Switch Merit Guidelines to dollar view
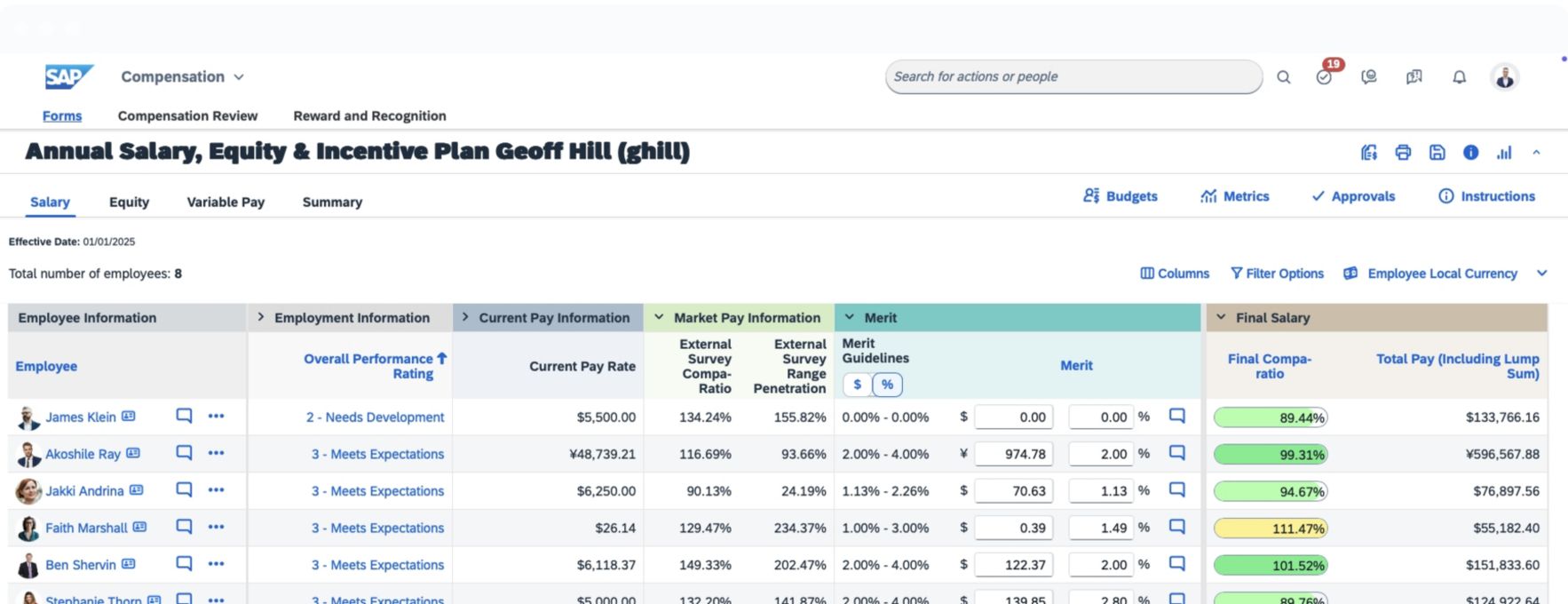The width and height of the screenshot is (1568, 604). tap(857, 385)
